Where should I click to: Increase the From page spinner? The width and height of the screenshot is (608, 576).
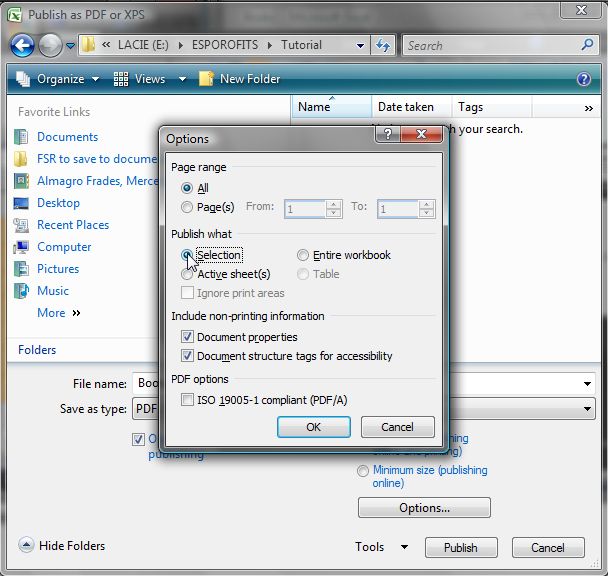(333, 205)
